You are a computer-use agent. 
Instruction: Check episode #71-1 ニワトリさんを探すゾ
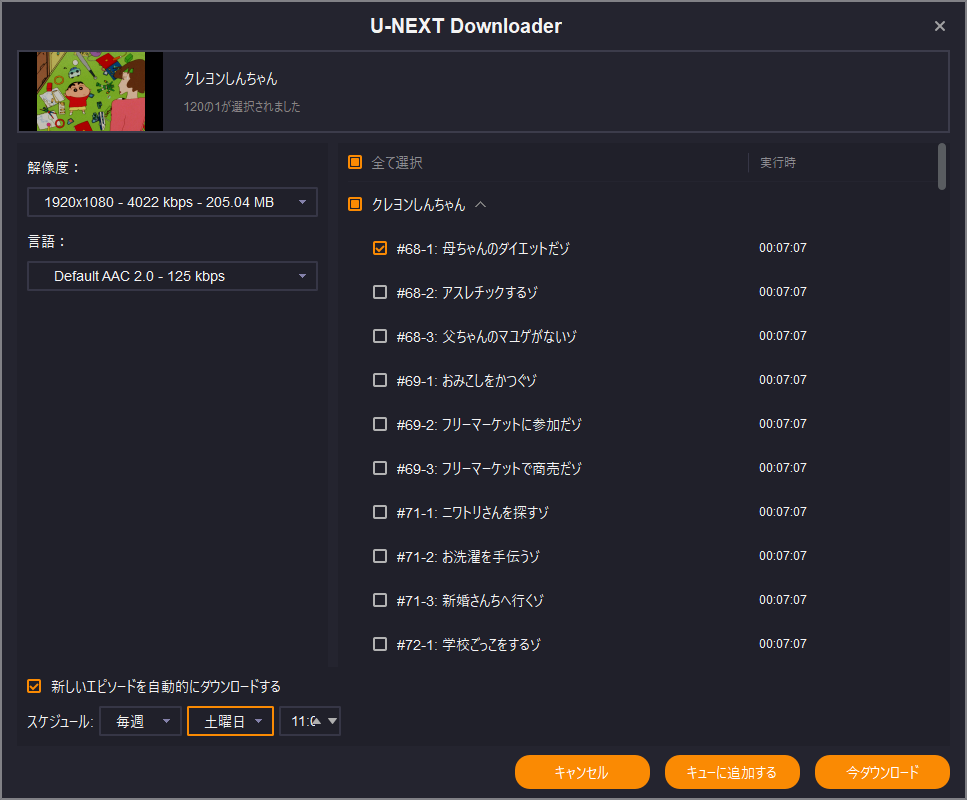(380, 512)
